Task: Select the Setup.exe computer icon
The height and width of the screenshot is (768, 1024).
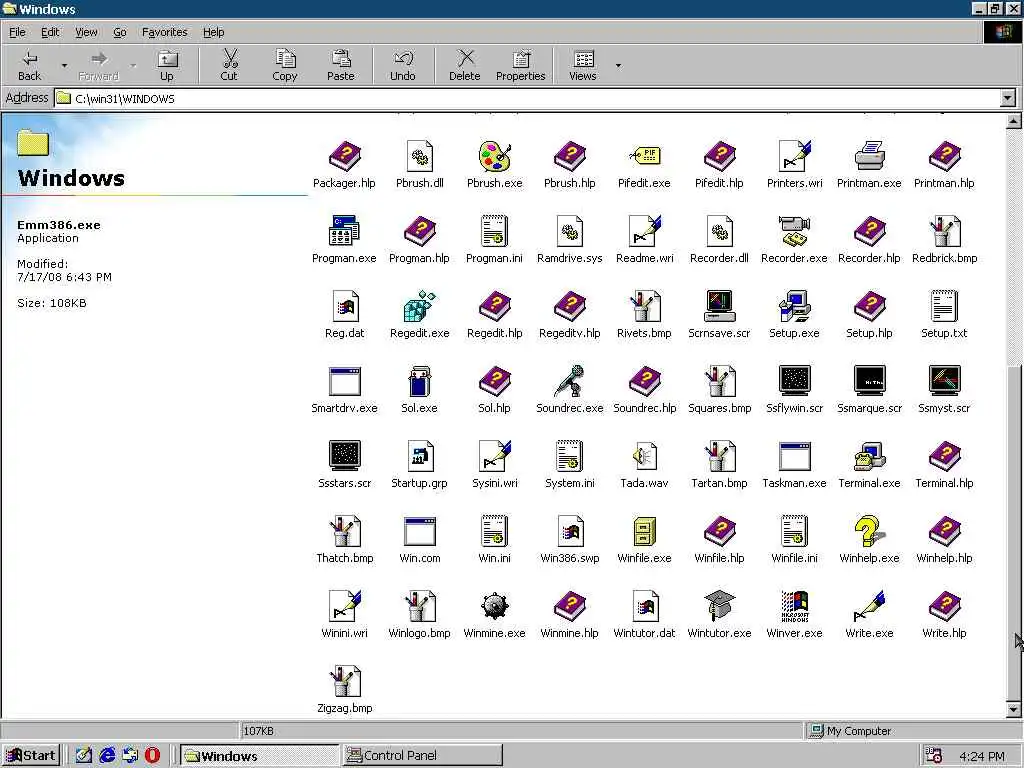Action: (794, 306)
